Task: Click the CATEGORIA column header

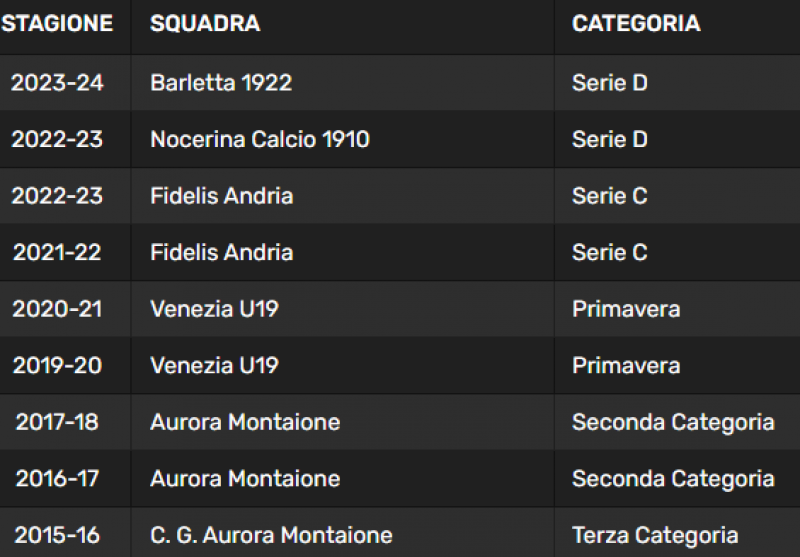Action: pos(636,23)
